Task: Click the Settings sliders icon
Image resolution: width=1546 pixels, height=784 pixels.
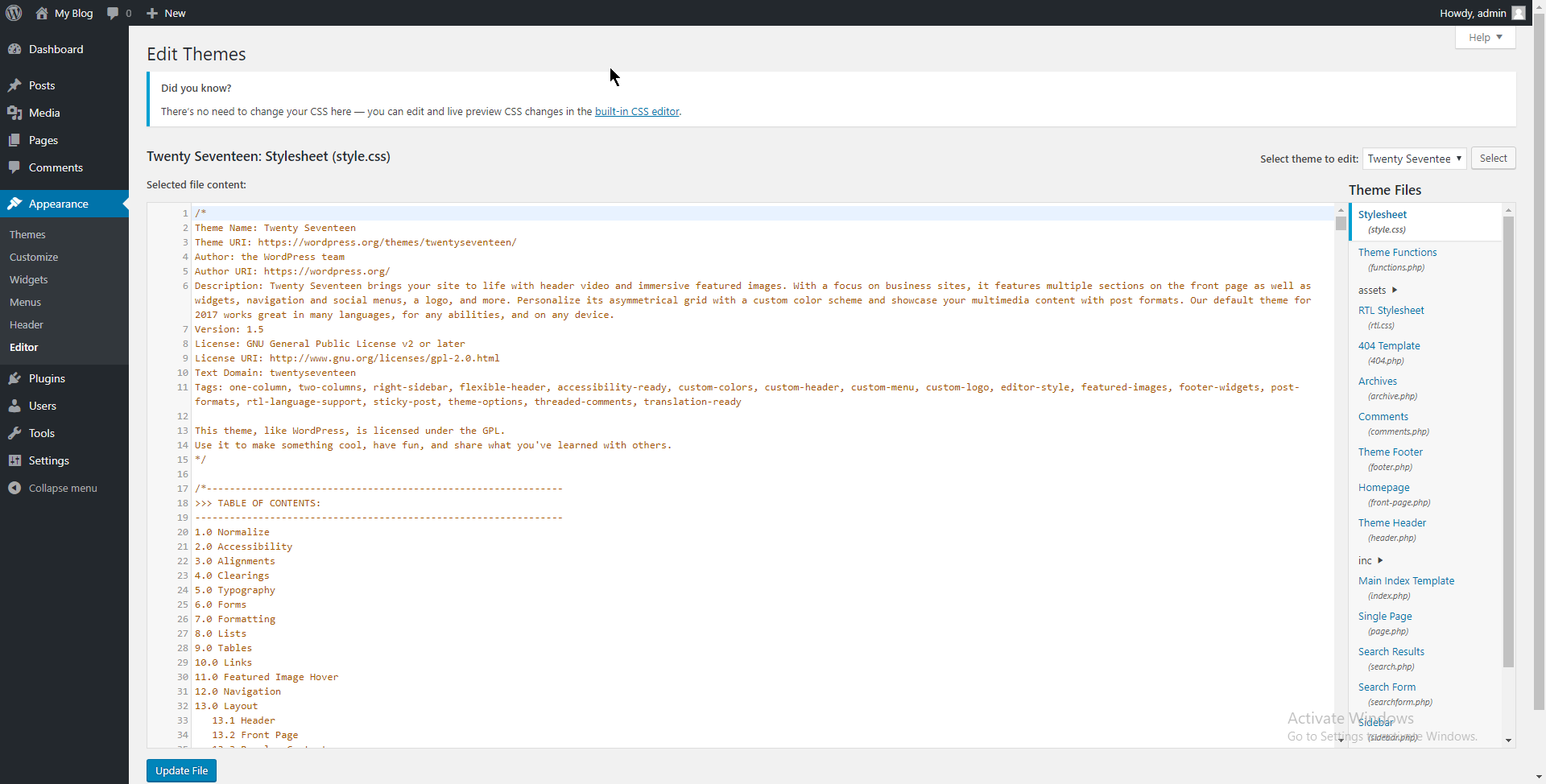Action: (14, 460)
